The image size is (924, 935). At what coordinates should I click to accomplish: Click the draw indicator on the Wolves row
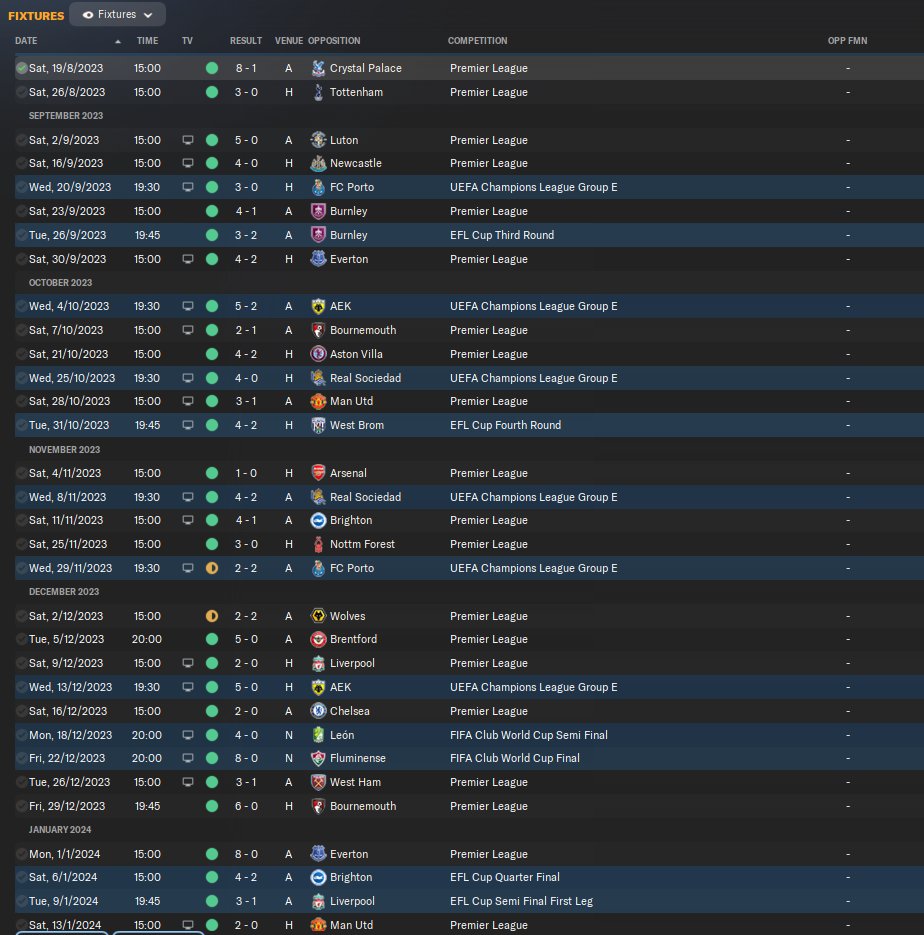[x=212, y=616]
